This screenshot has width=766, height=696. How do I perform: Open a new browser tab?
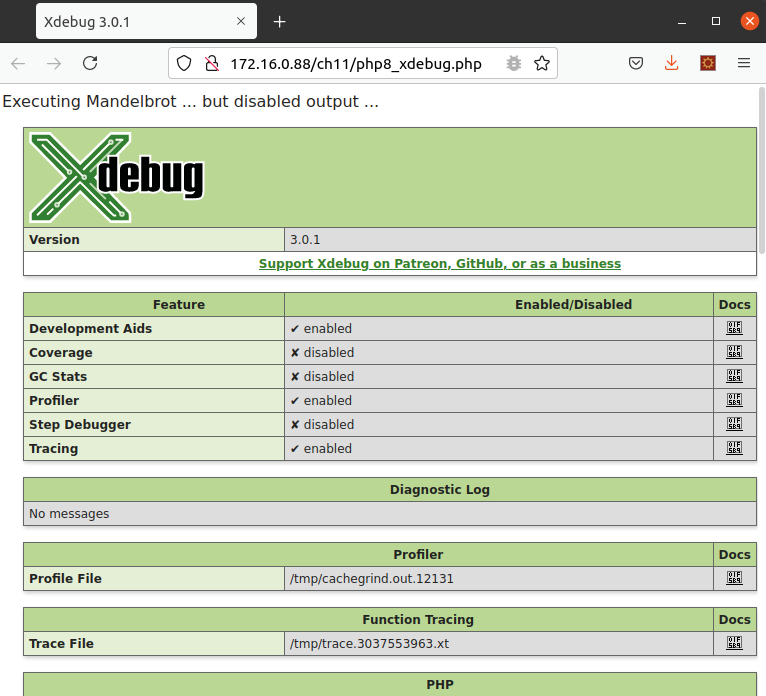pos(279,21)
